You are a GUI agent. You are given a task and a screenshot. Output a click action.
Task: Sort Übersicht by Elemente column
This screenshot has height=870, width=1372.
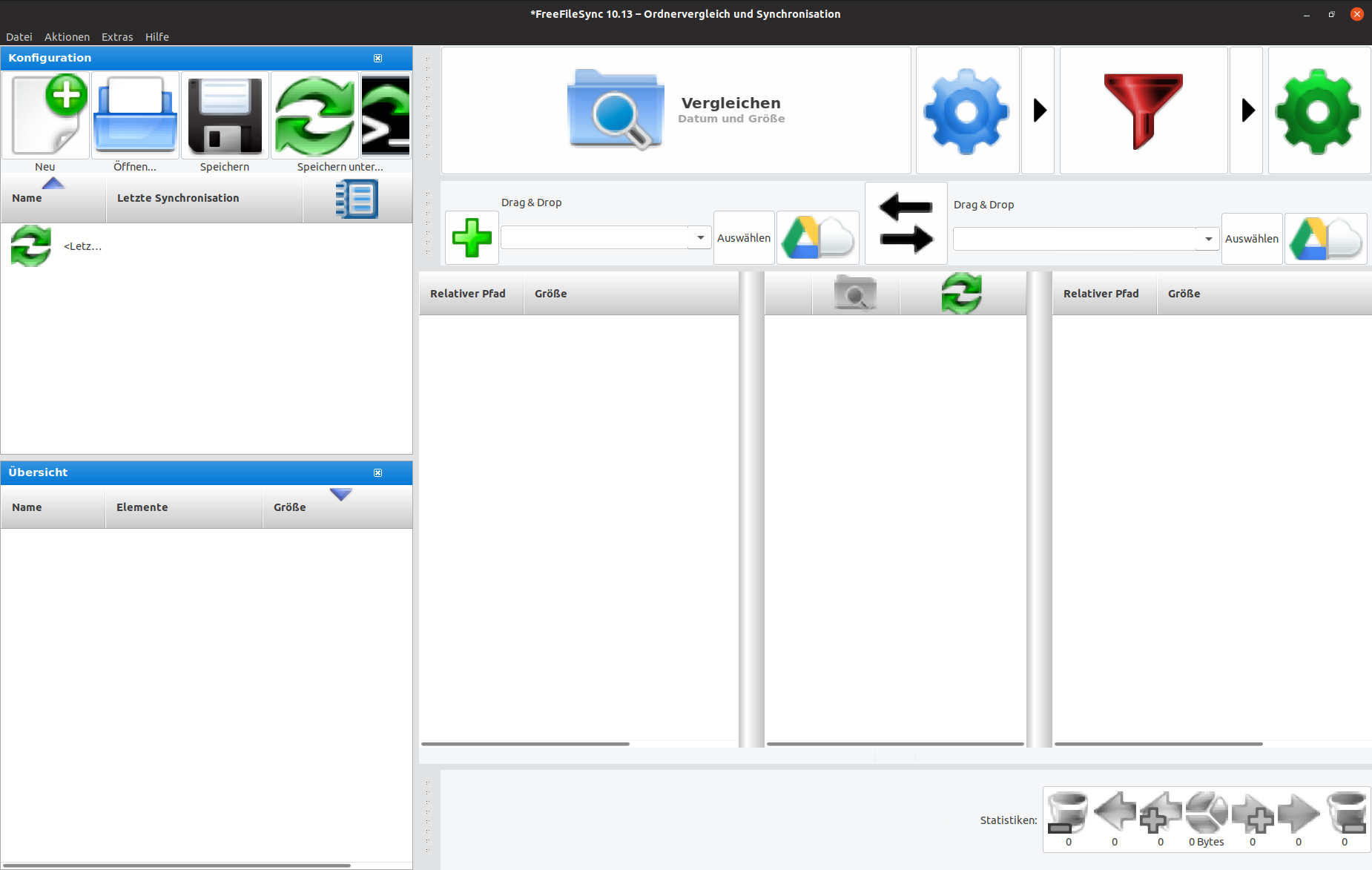[184, 507]
